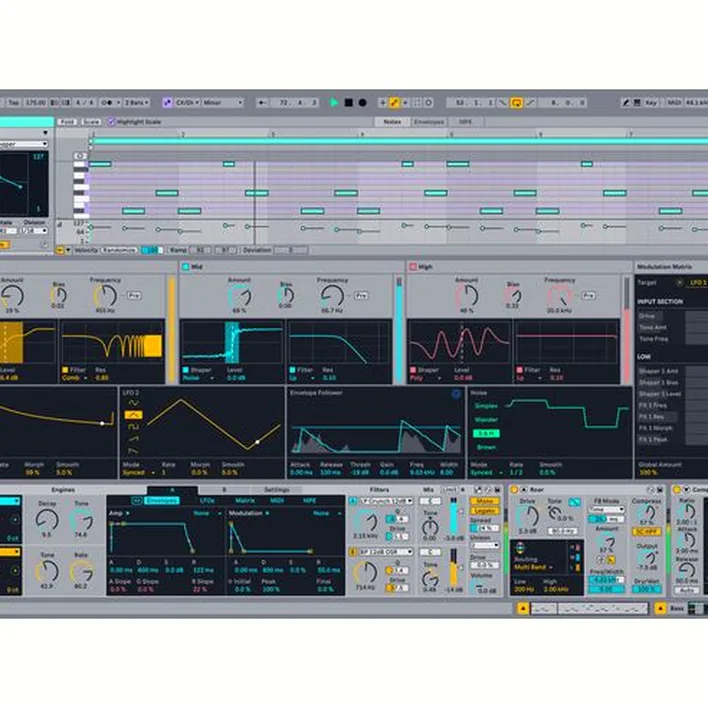
Task: Toggle the High band activator square
Action: click(x=413, y=267)
